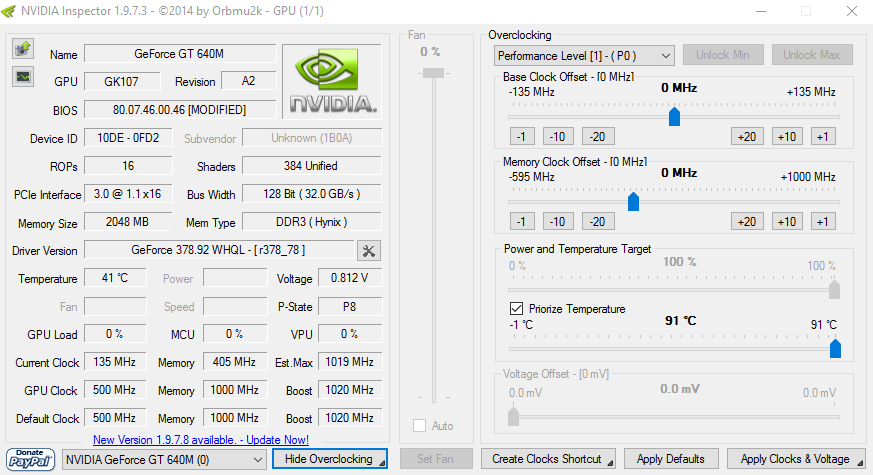The height and width of the screenshot is (475, 873).
Task: Click -20 under Base Clock Offset
Action: click(598, 136)
